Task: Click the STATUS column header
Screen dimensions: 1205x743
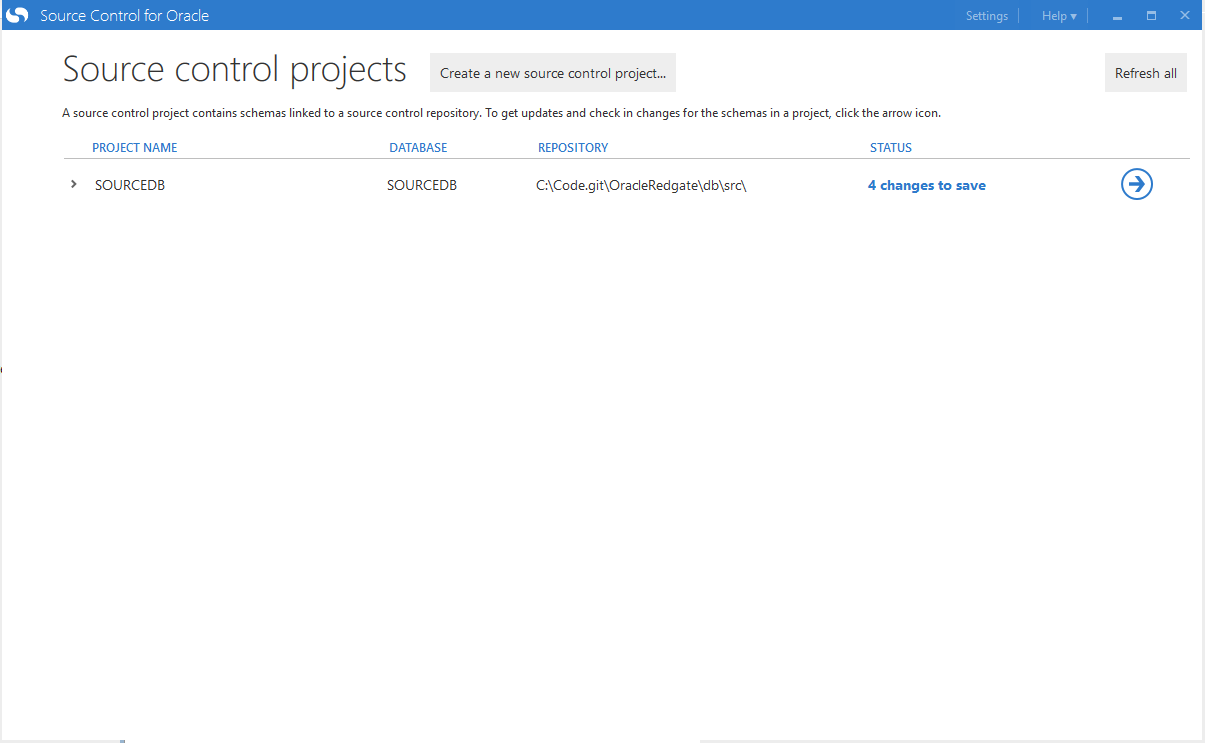Action: [x=890, y=148]
